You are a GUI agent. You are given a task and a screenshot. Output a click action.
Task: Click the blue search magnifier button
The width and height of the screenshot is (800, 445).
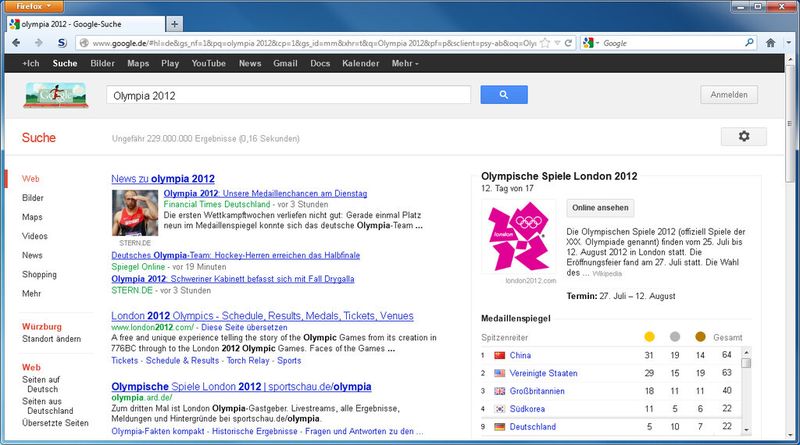tap(504, 94)
